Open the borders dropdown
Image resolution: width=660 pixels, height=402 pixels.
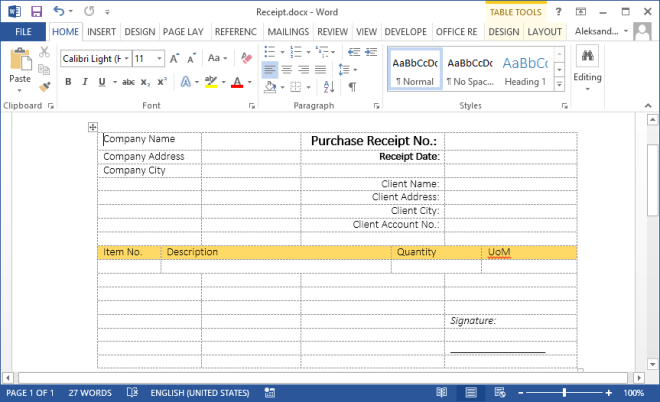pyautogui.click(x=309, y=87)
